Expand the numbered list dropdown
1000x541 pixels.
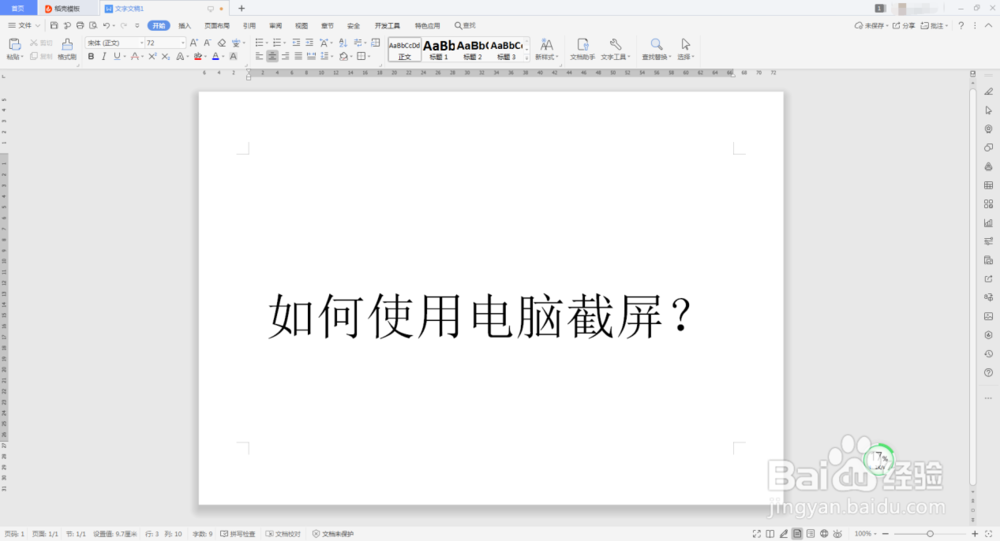[284, 43]
